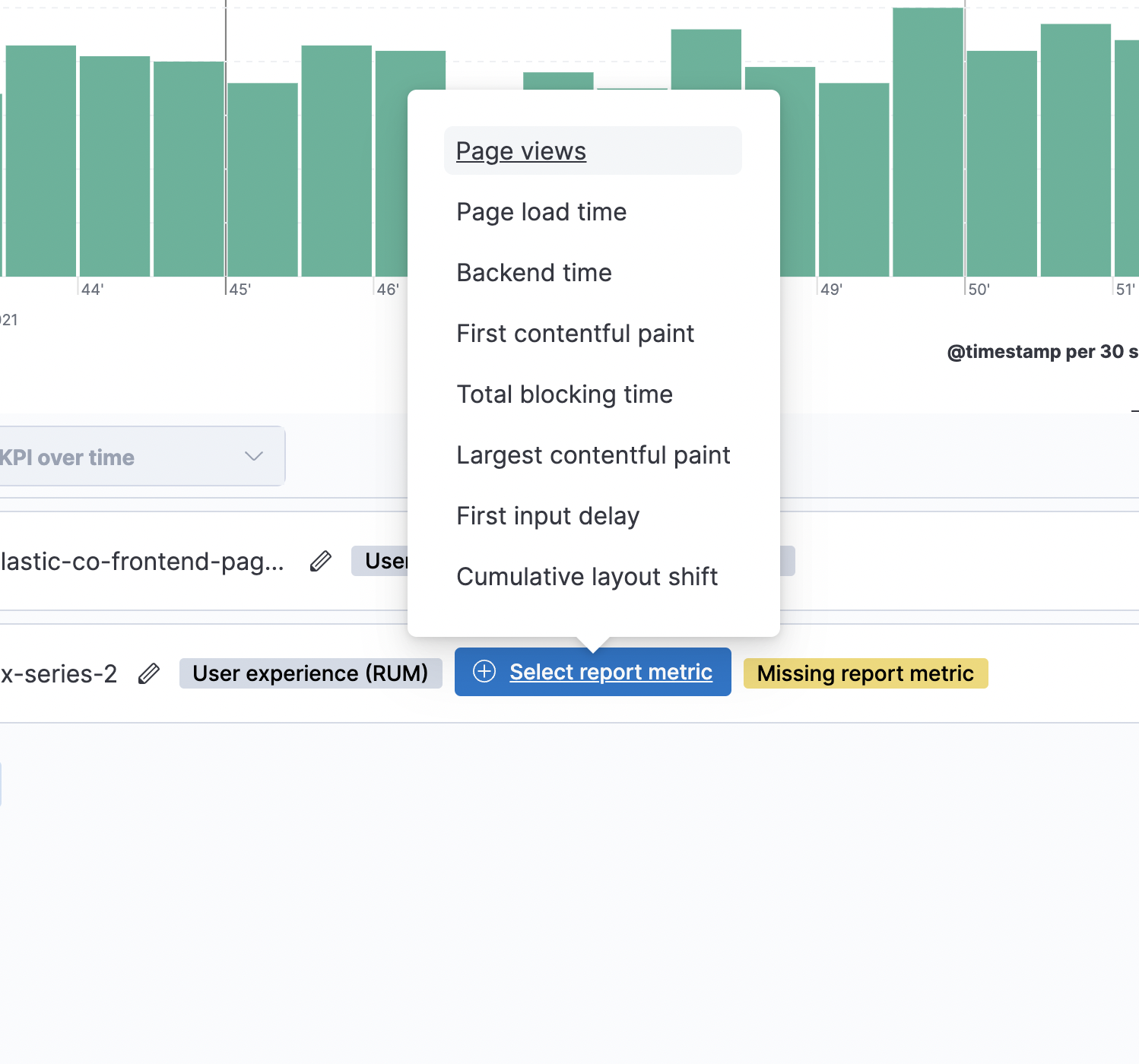Click the "Missing report metric" warning badge

pyautogui.click(x=865, y=673)
